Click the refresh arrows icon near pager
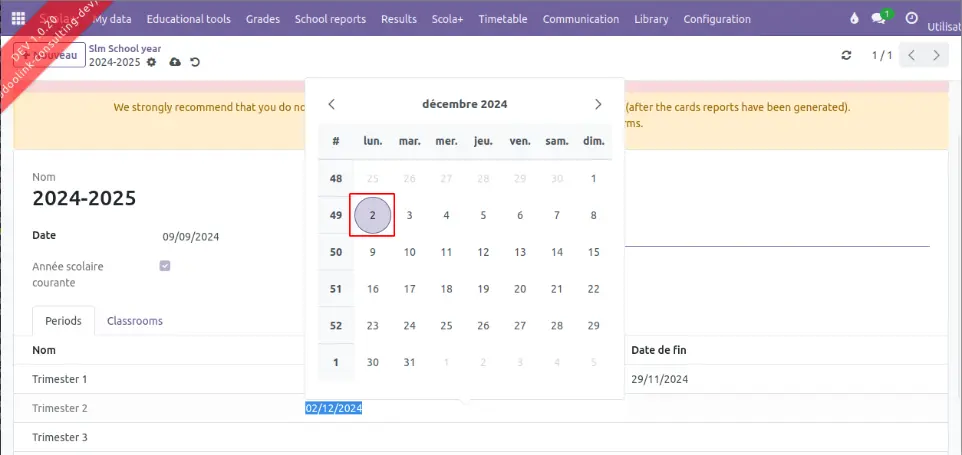Screen dimensions: 962x455 pyautogui.click(x=847, y=56)
